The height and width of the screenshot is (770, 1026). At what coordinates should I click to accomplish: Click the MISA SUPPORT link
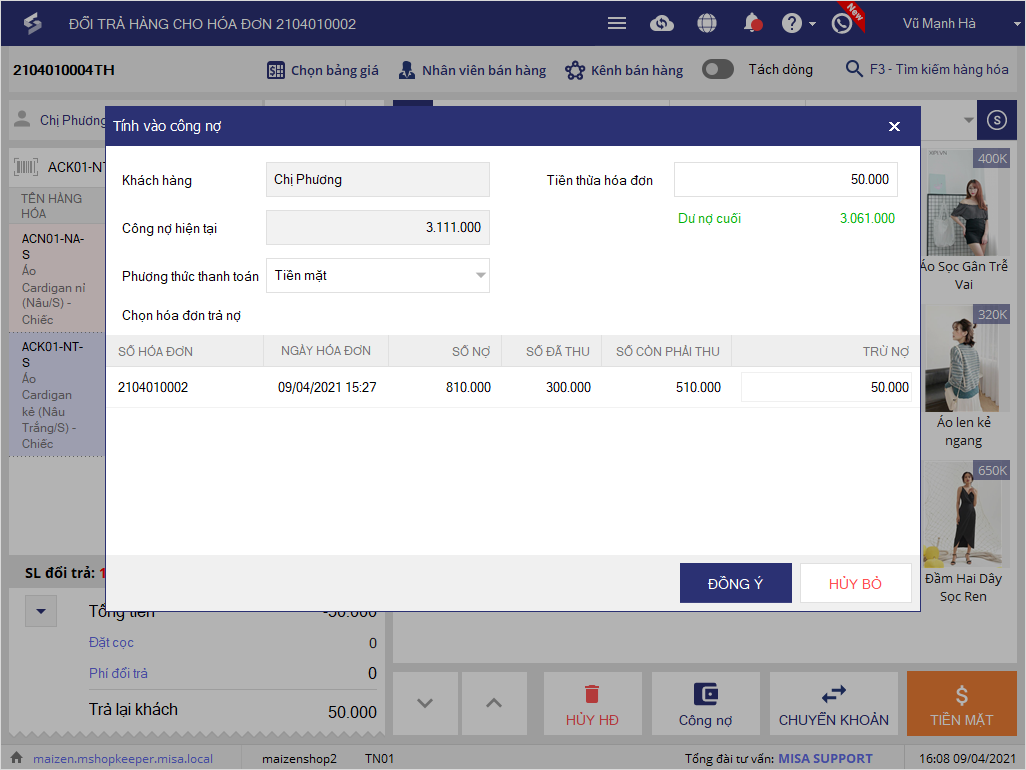825,758
